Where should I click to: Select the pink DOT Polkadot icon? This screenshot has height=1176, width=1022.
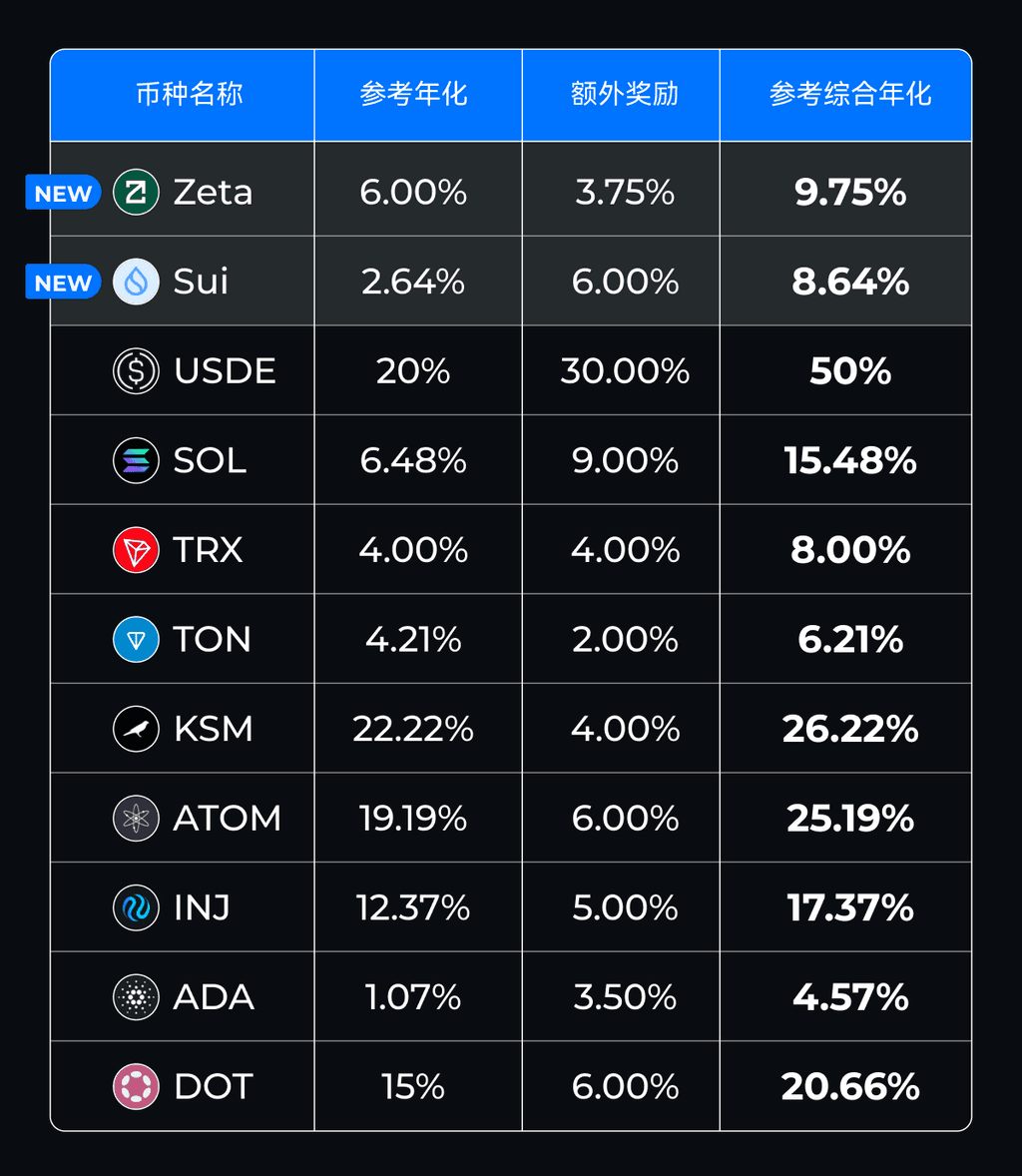(x=136, y=1086)
